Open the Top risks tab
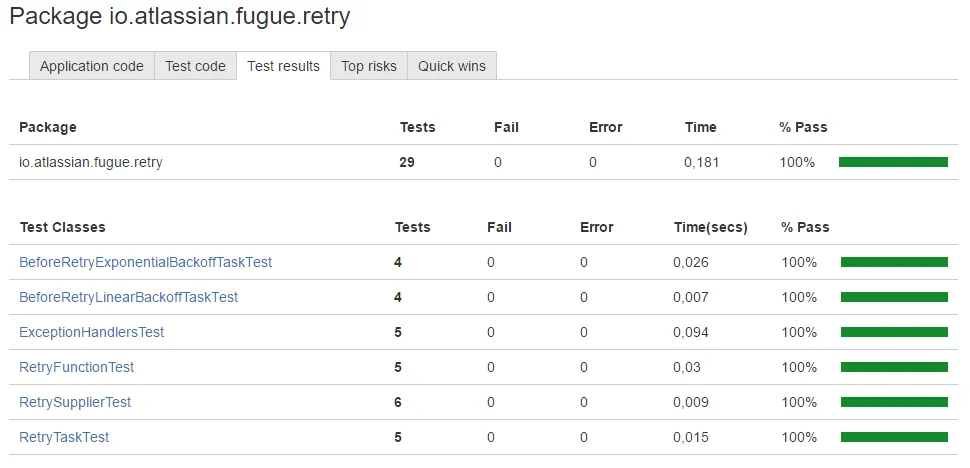Viewport: 970px width, 468px height. click(x=369, y=66)
